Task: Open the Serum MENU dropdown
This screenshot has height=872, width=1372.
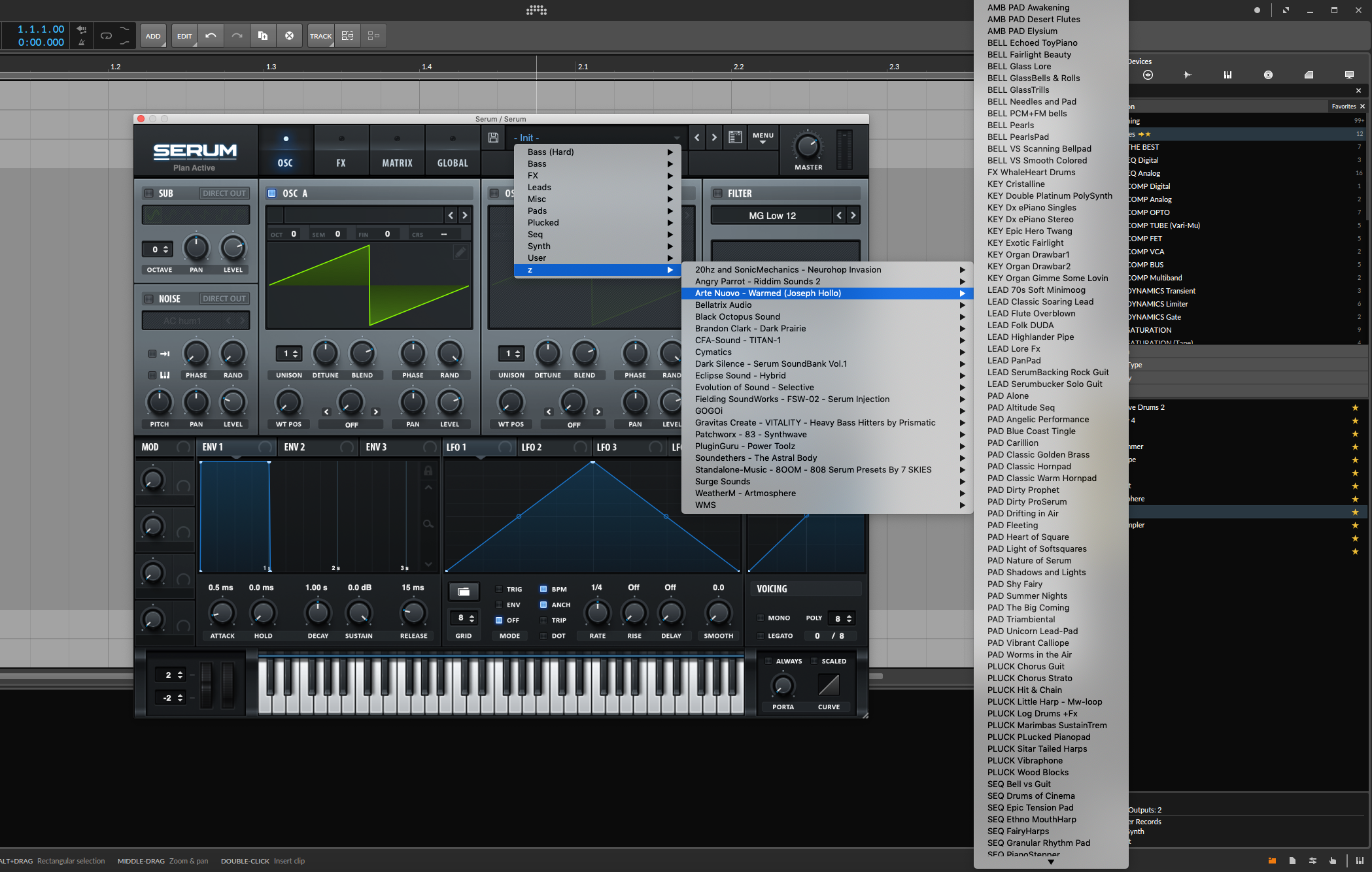Action: pos(763,138)
